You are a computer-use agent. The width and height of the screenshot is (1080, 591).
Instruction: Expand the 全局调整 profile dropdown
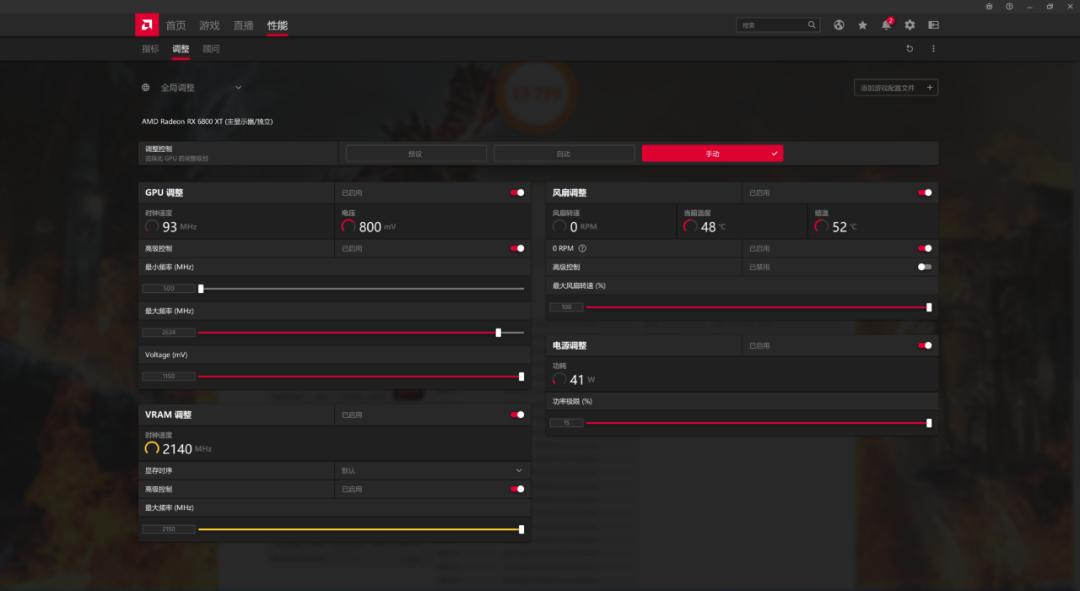point(238,88)
